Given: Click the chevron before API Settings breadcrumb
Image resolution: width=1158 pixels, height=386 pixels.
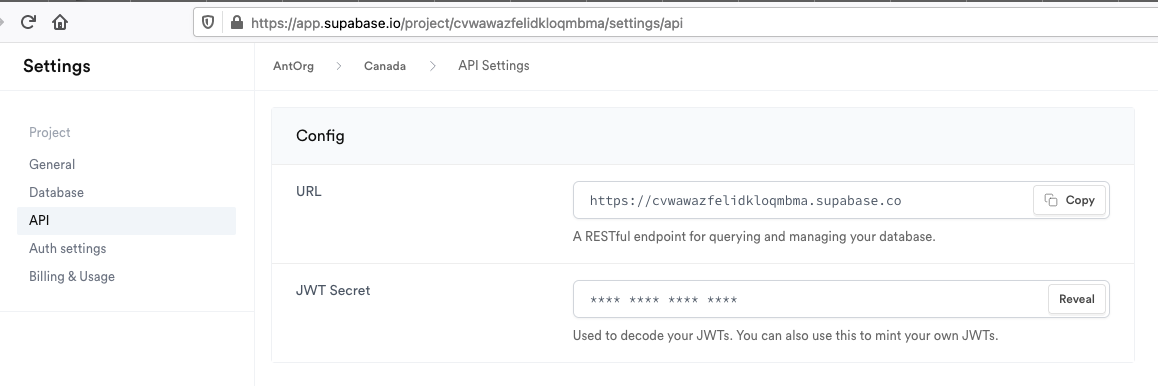Looking at the screenshot, I should pos(433,66).
